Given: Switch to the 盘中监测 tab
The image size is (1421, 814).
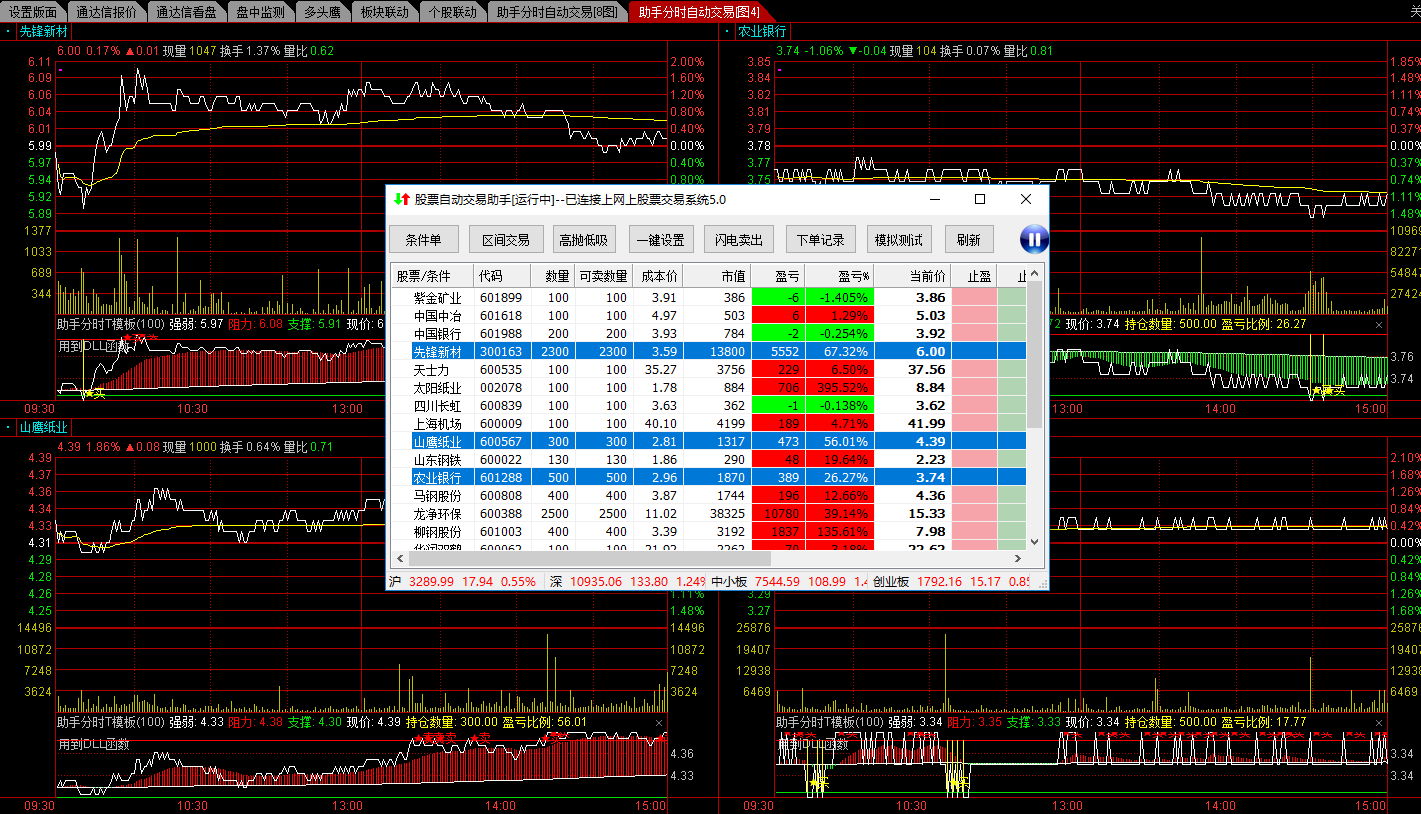Looking at the screenshot, I should click(260, 12).
